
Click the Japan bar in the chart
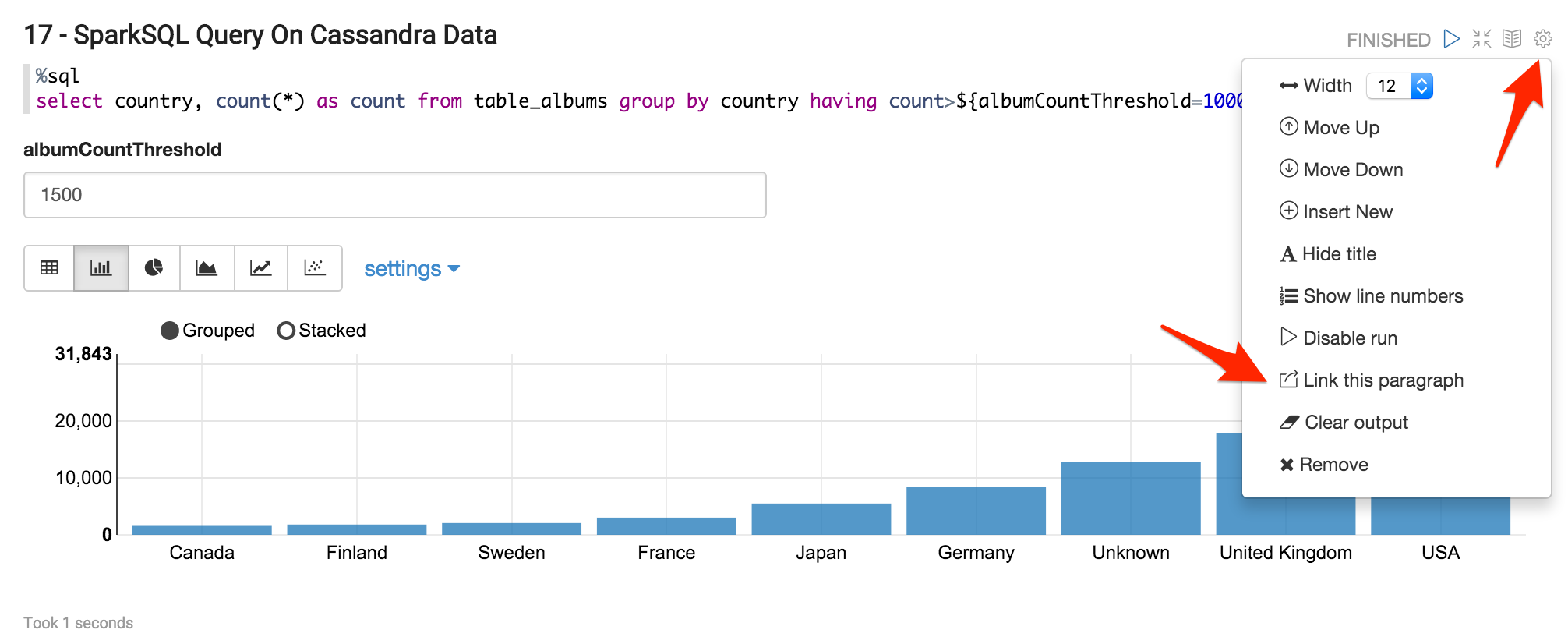click(821, 519)
